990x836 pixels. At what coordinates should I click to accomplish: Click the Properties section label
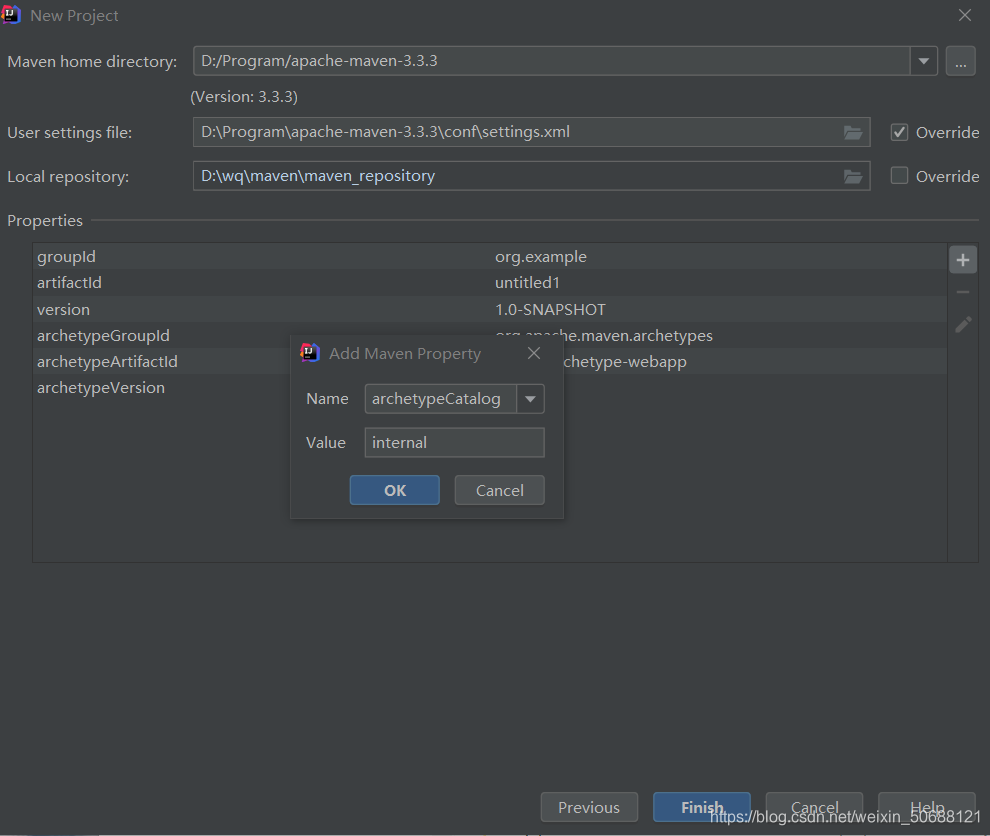(x=45, y=220)
